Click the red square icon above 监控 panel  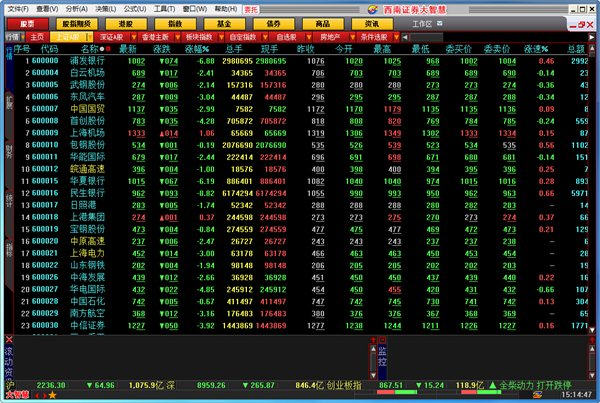(382, 340)
